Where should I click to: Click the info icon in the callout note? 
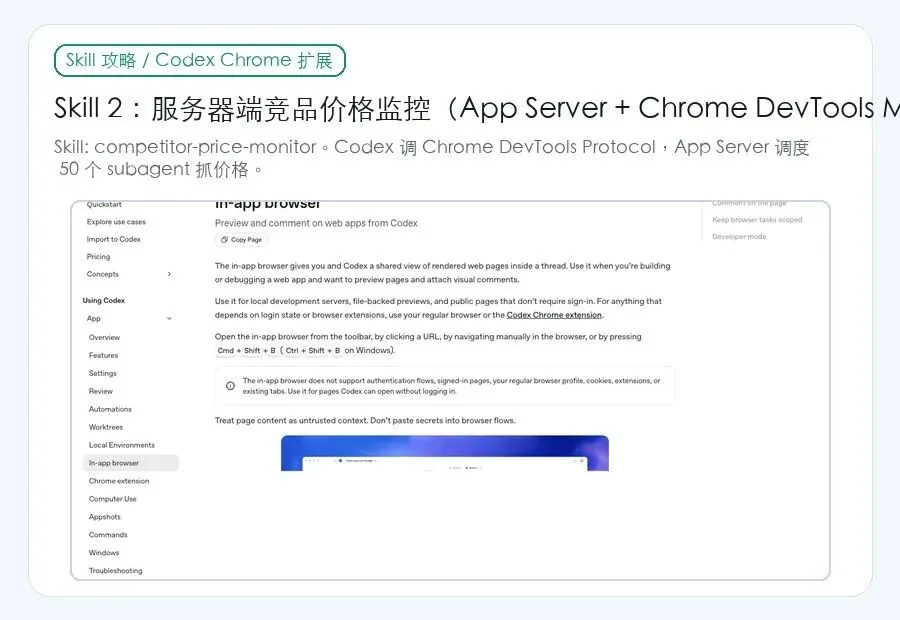(x=230, y=386)
